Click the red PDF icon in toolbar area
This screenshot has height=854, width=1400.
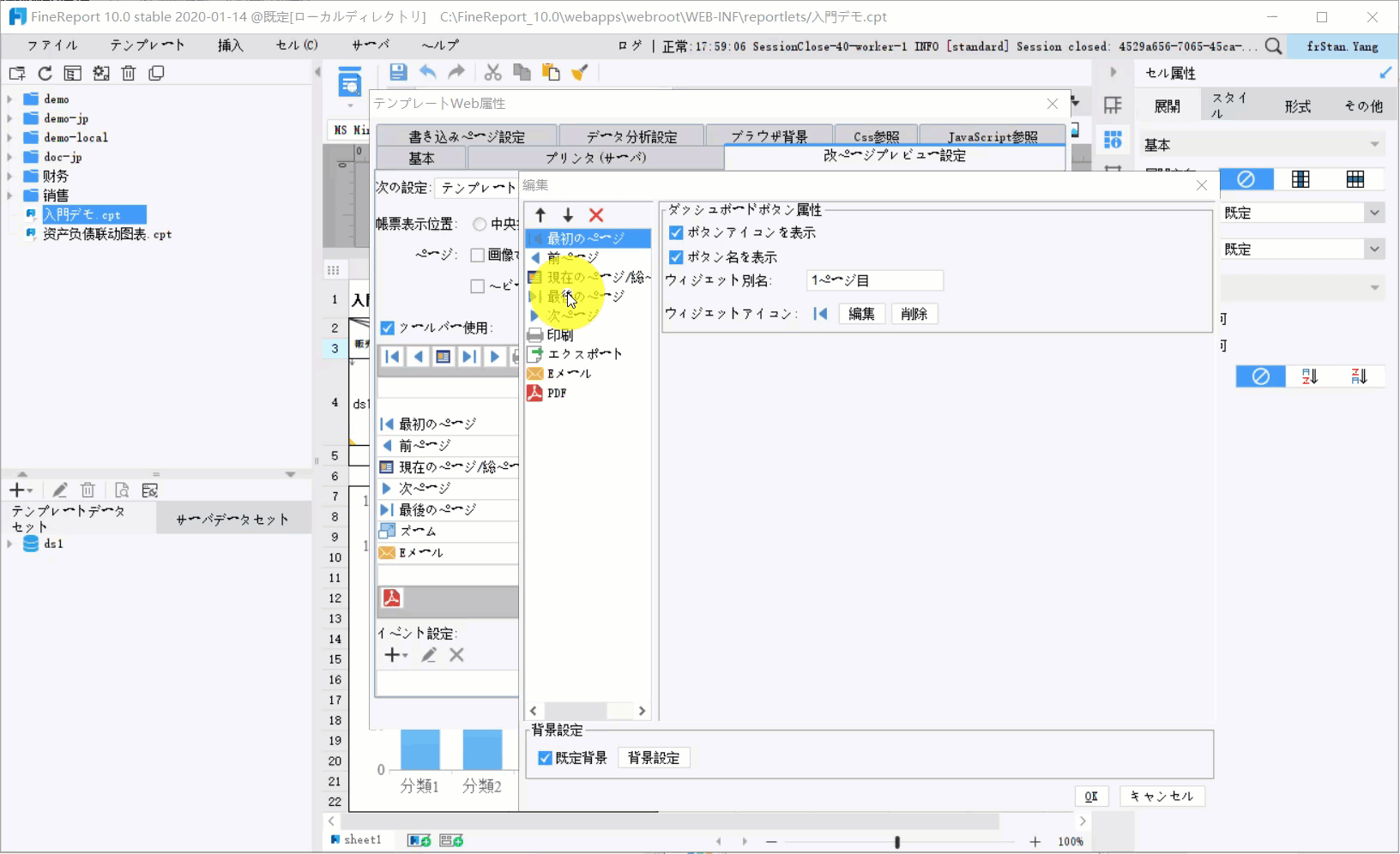coord(392,598)
